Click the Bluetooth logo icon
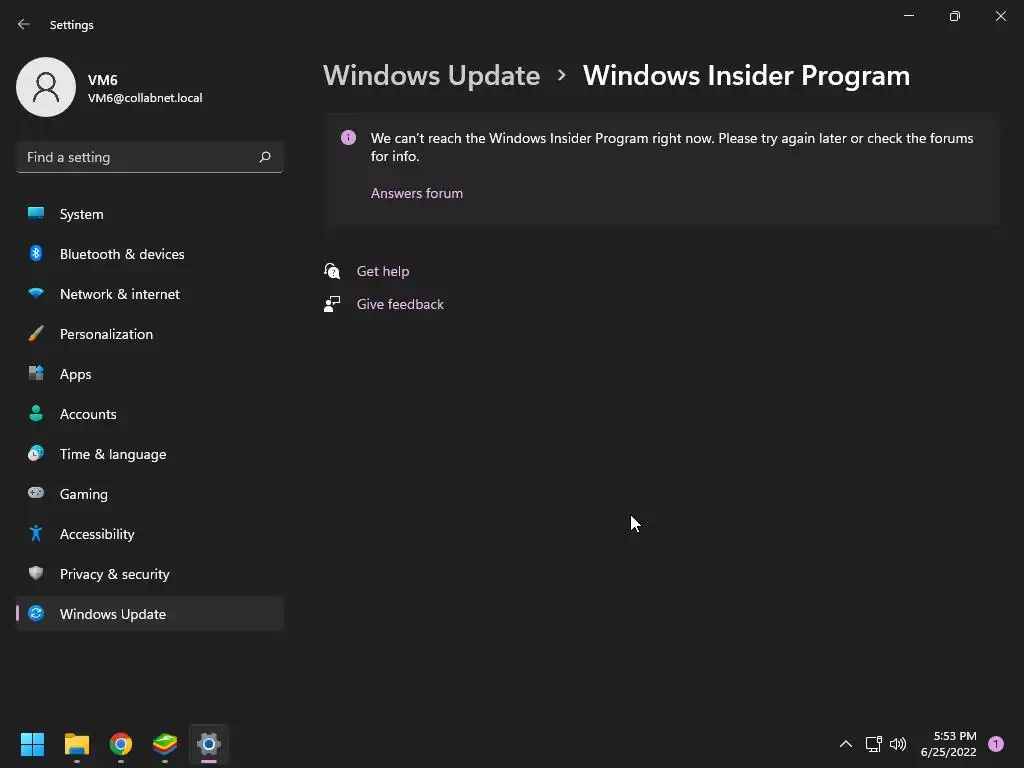This screenshot has height=768, width=1024. click(x=36, y=253)
